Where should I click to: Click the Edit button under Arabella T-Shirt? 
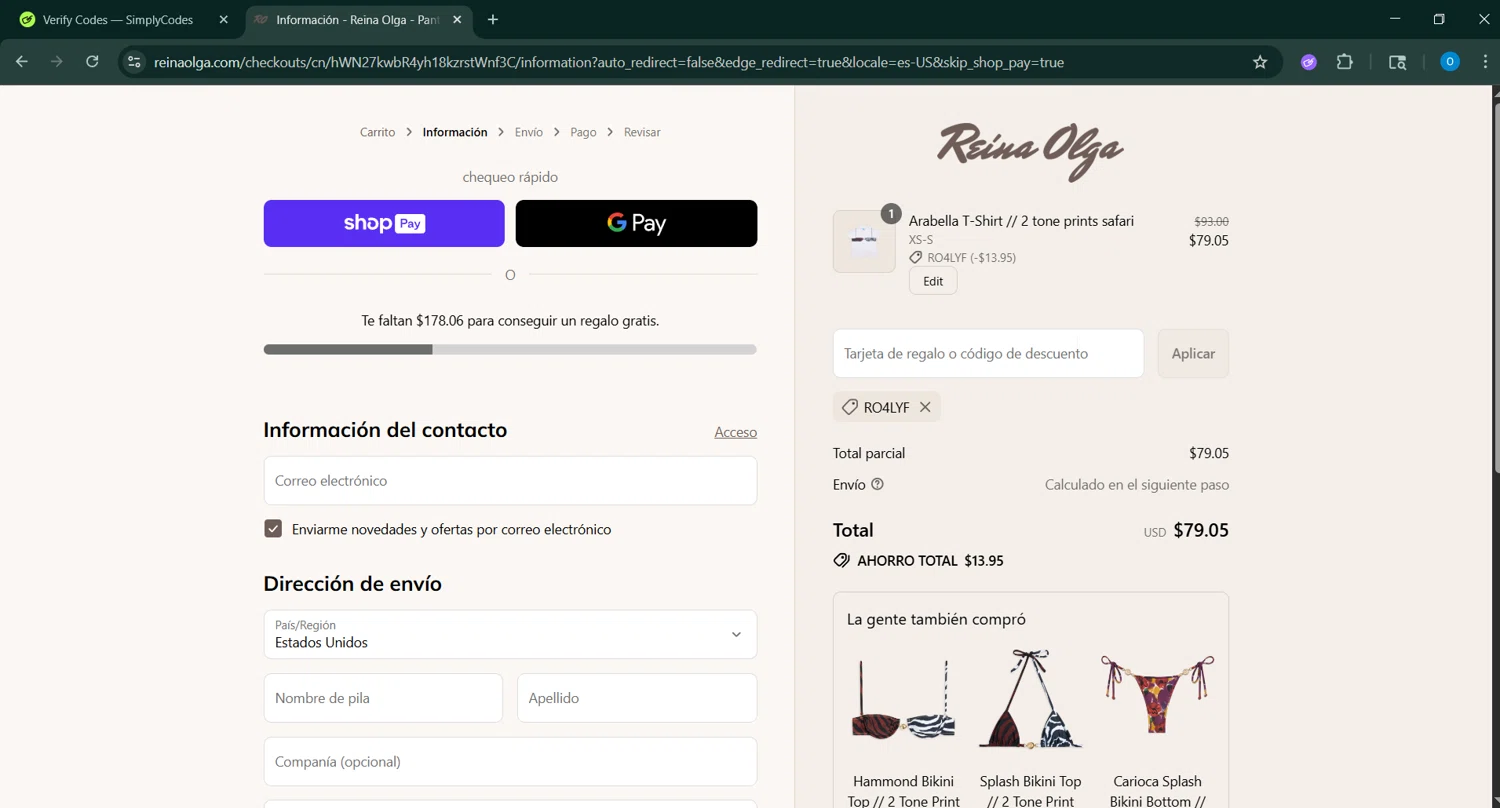click(933, 281)
